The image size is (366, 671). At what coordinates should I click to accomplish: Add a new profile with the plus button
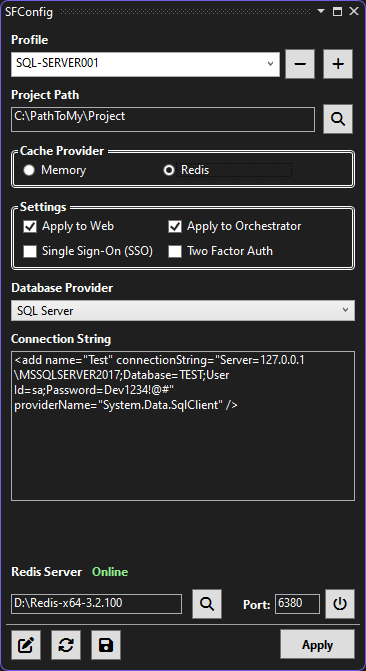[338, 64]
